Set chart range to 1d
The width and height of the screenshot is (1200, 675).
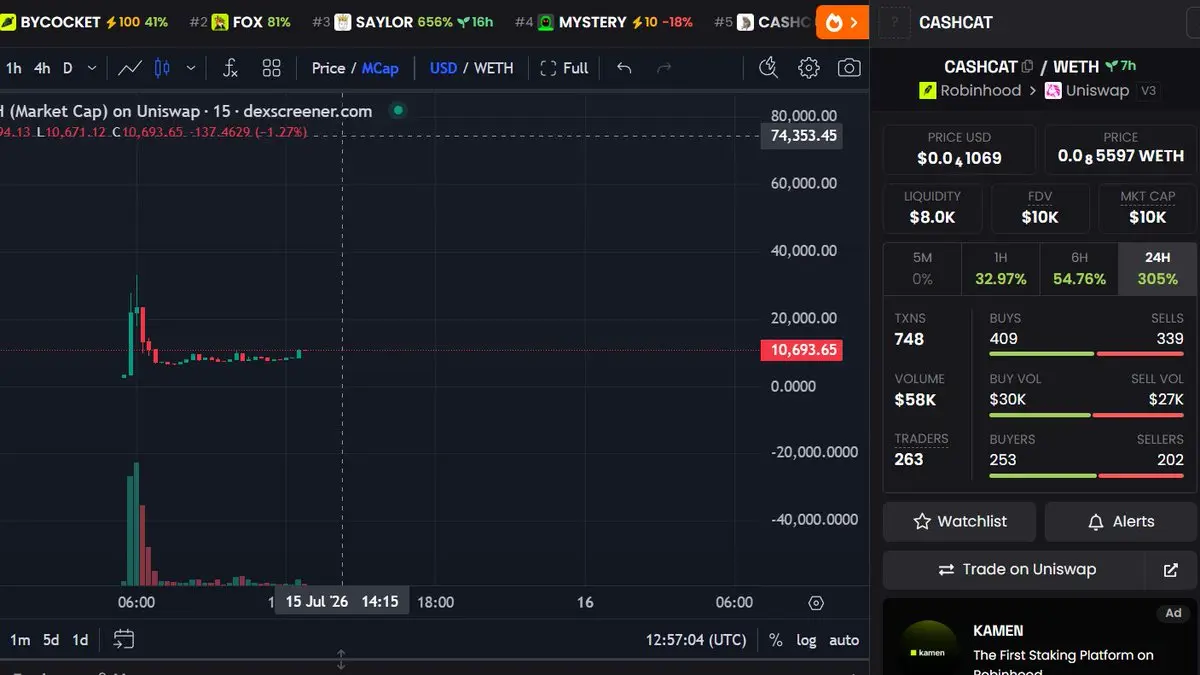point(80,640)
